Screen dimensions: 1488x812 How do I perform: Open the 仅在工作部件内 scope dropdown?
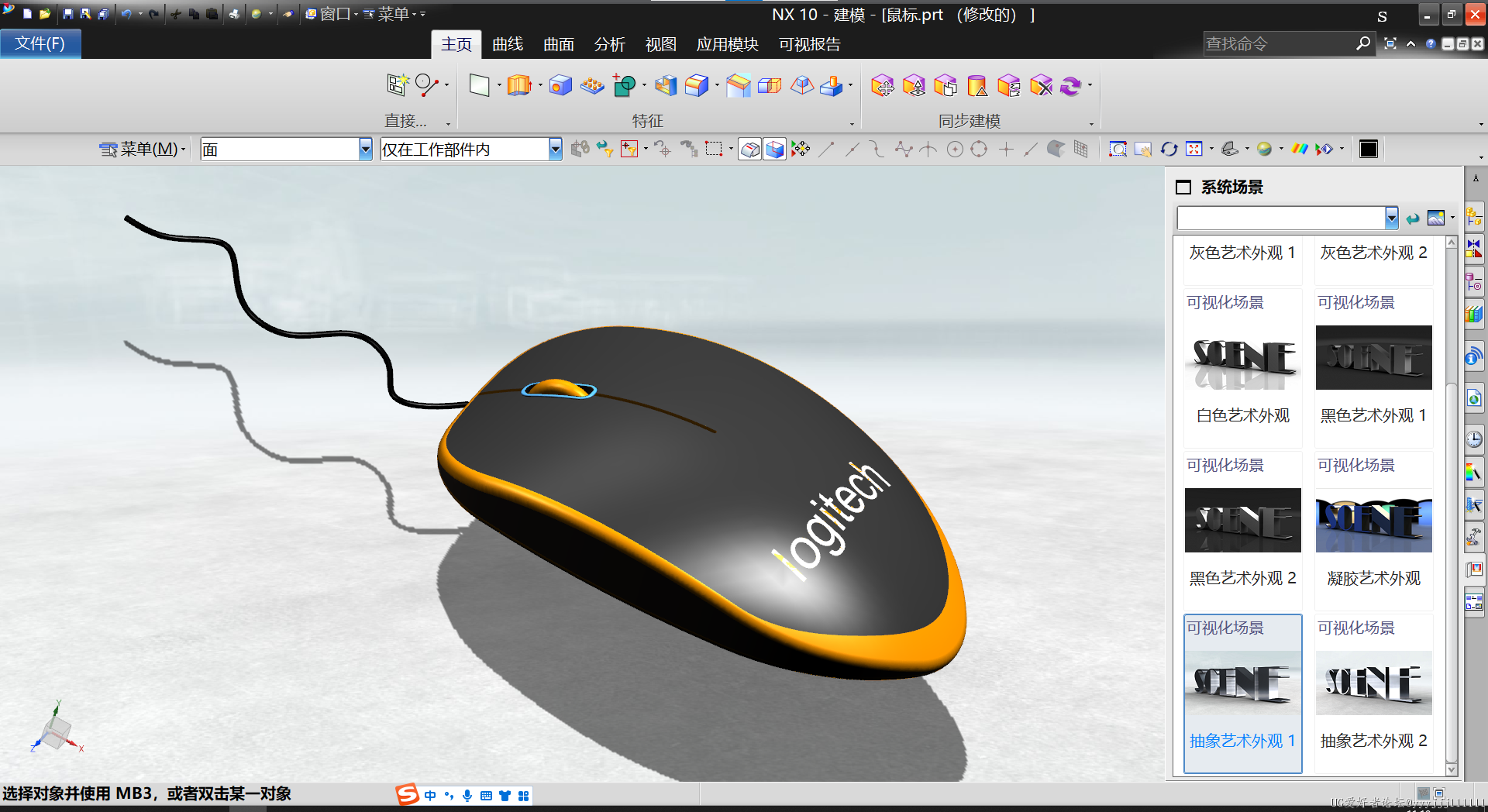tap(555, 149)
